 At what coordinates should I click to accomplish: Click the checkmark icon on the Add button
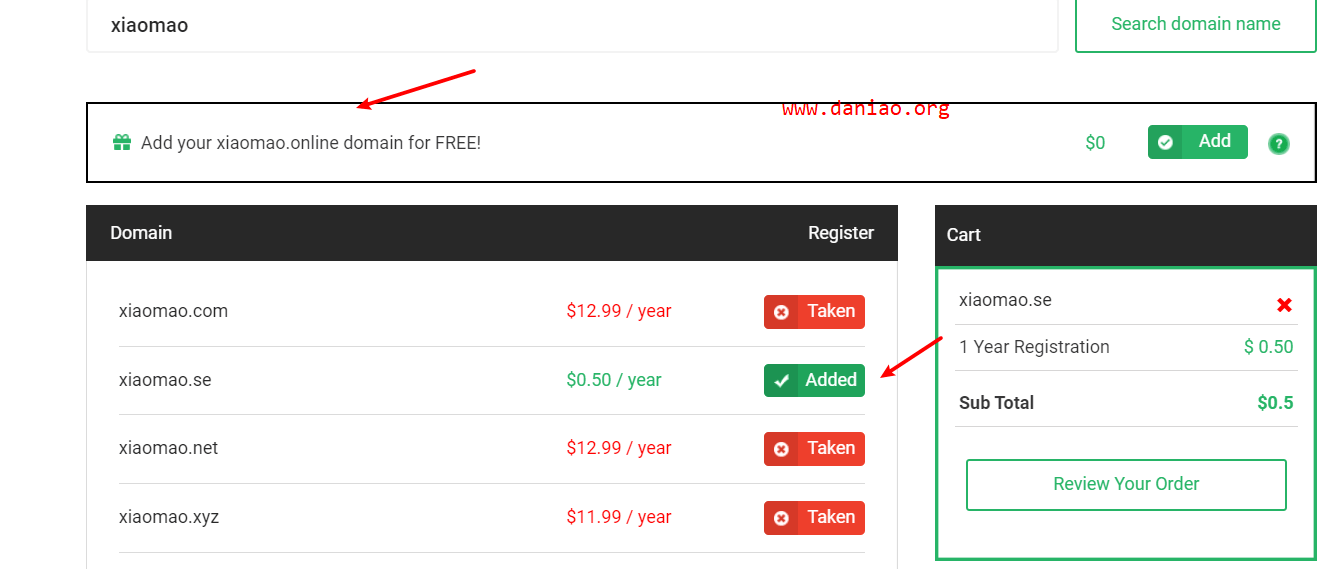(1165, 142)
